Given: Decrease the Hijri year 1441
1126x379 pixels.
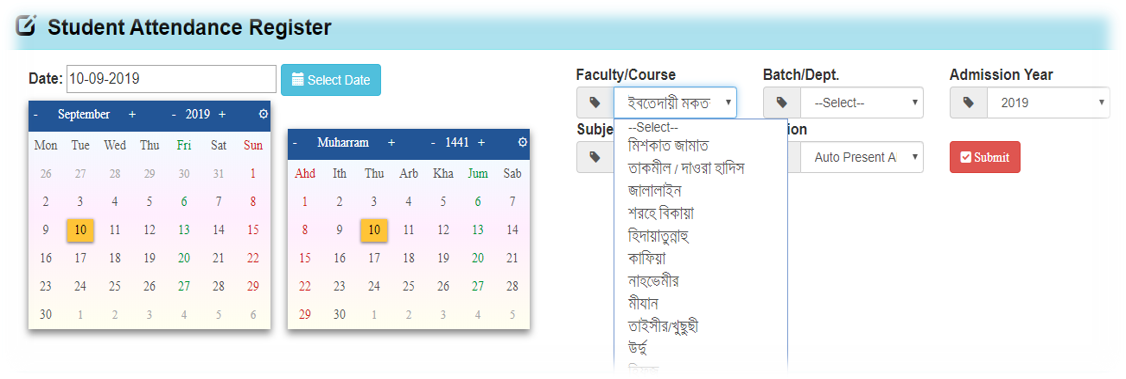Looking at the screenshot, I should (433, 143).
